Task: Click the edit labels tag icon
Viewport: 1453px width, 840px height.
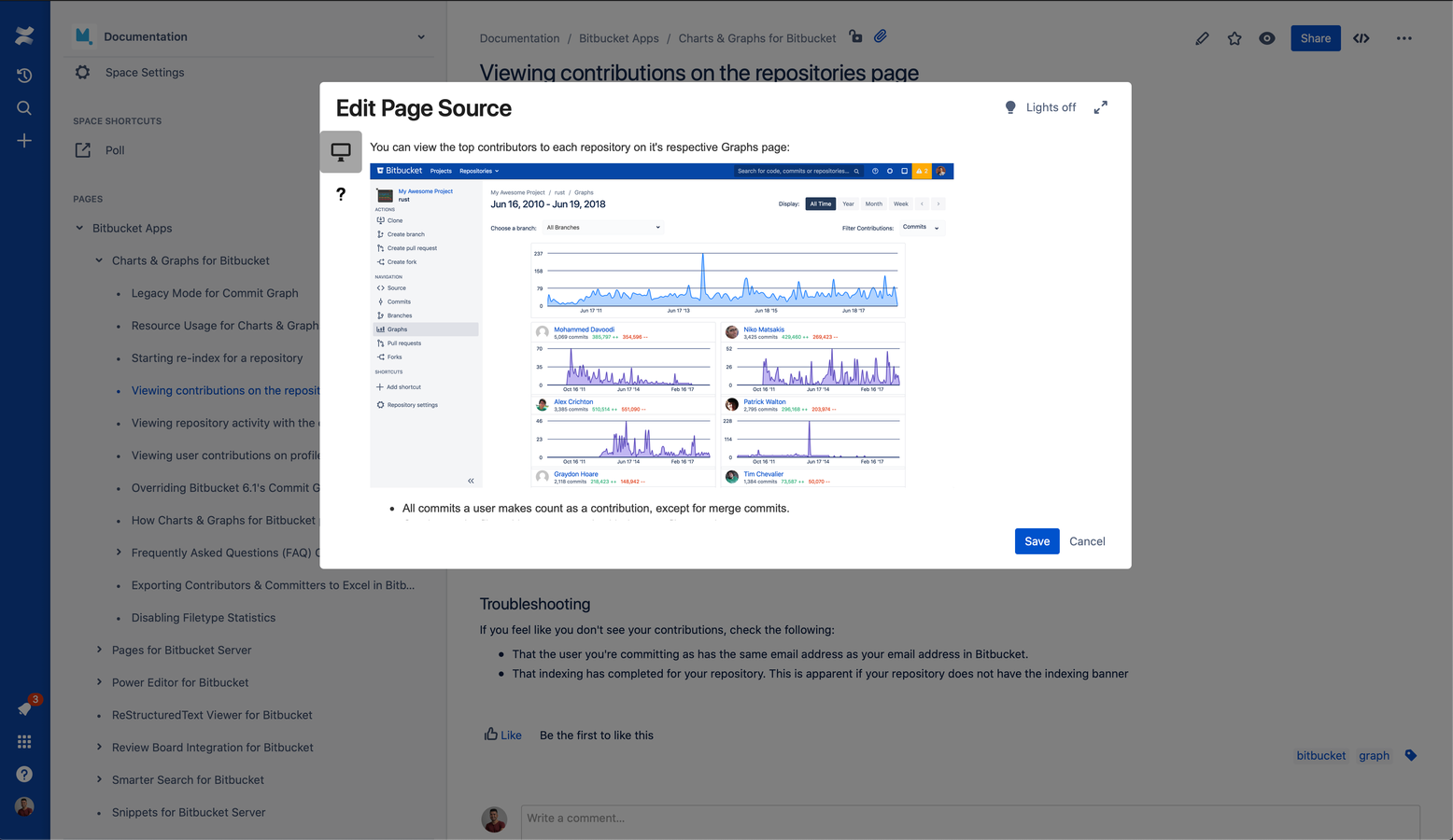Action: click(x=1411, y=755)
